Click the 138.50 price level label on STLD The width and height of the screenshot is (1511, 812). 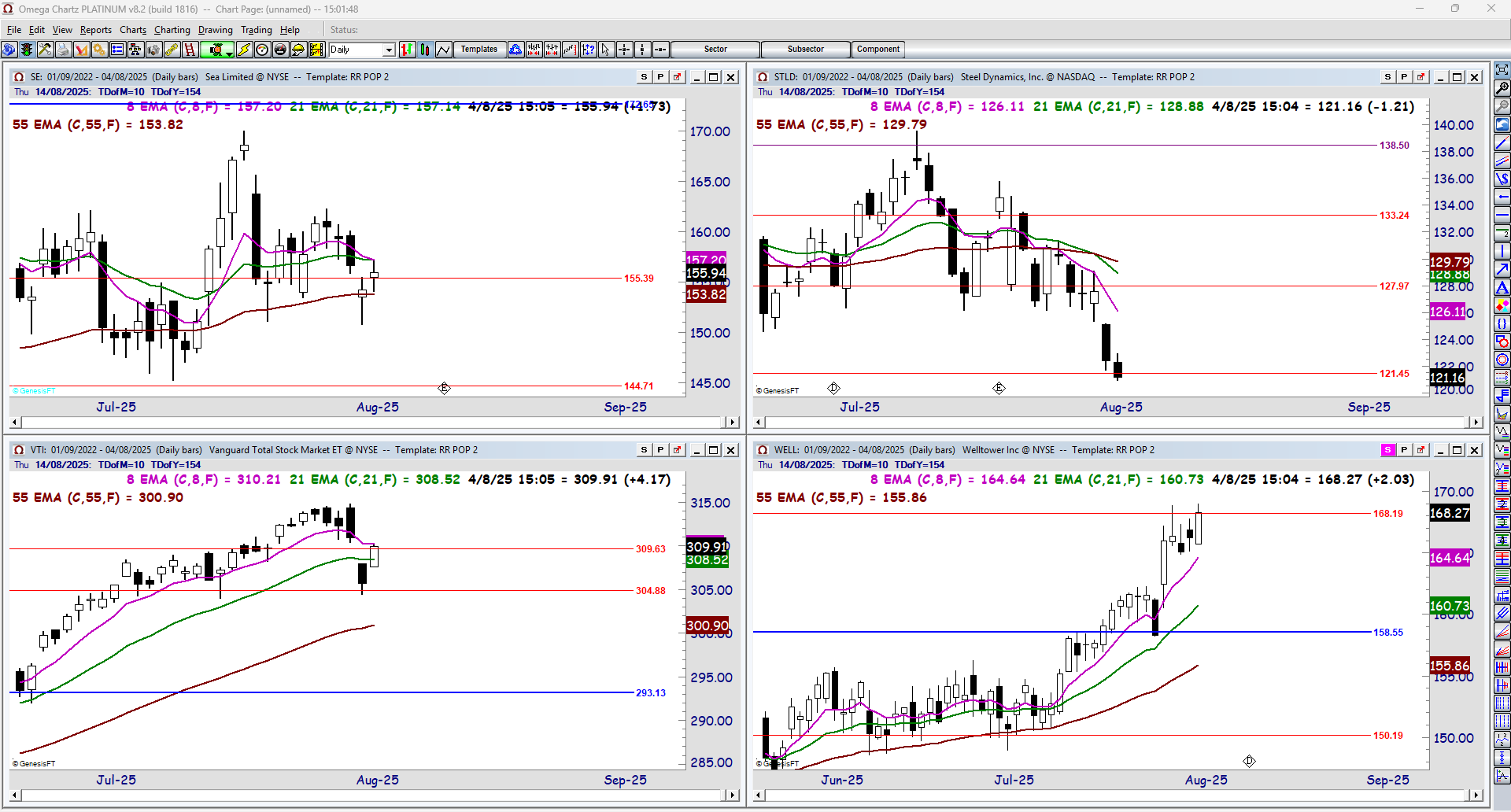(1395, 146)
